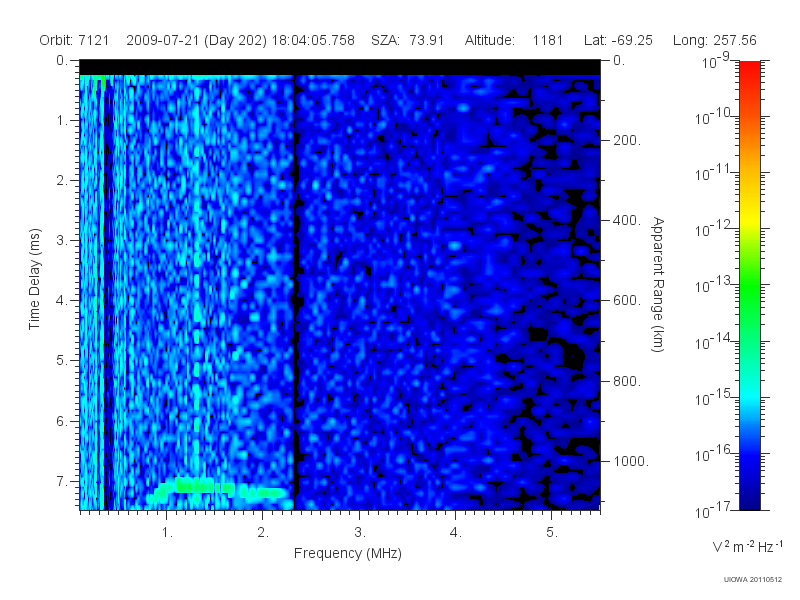Click the dark blue bottom of color bar
Image resolution: width=800 pixels, height=600 pixels.
point(749,497)
